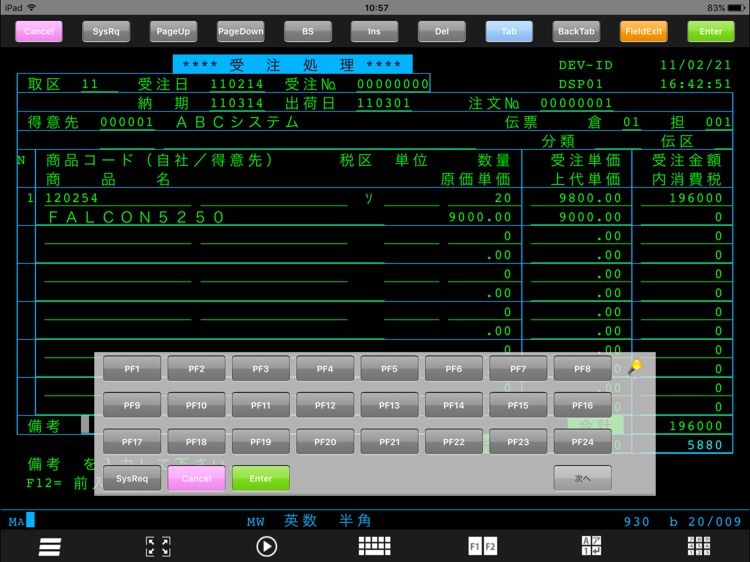Screen dimensions: 750x562
Task: Tap the PF17 key
Action: [x=132, y=442]
